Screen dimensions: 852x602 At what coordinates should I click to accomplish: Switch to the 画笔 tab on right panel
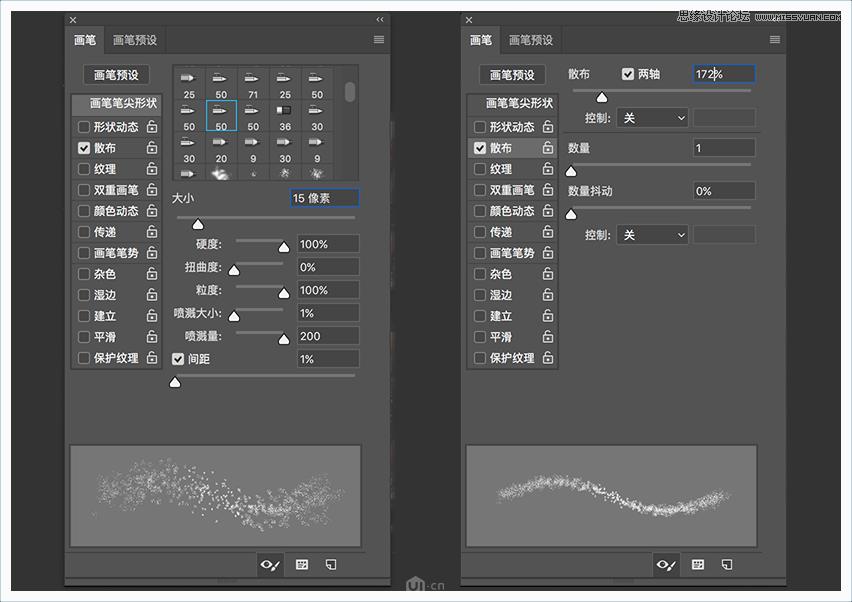coord(481,40)
